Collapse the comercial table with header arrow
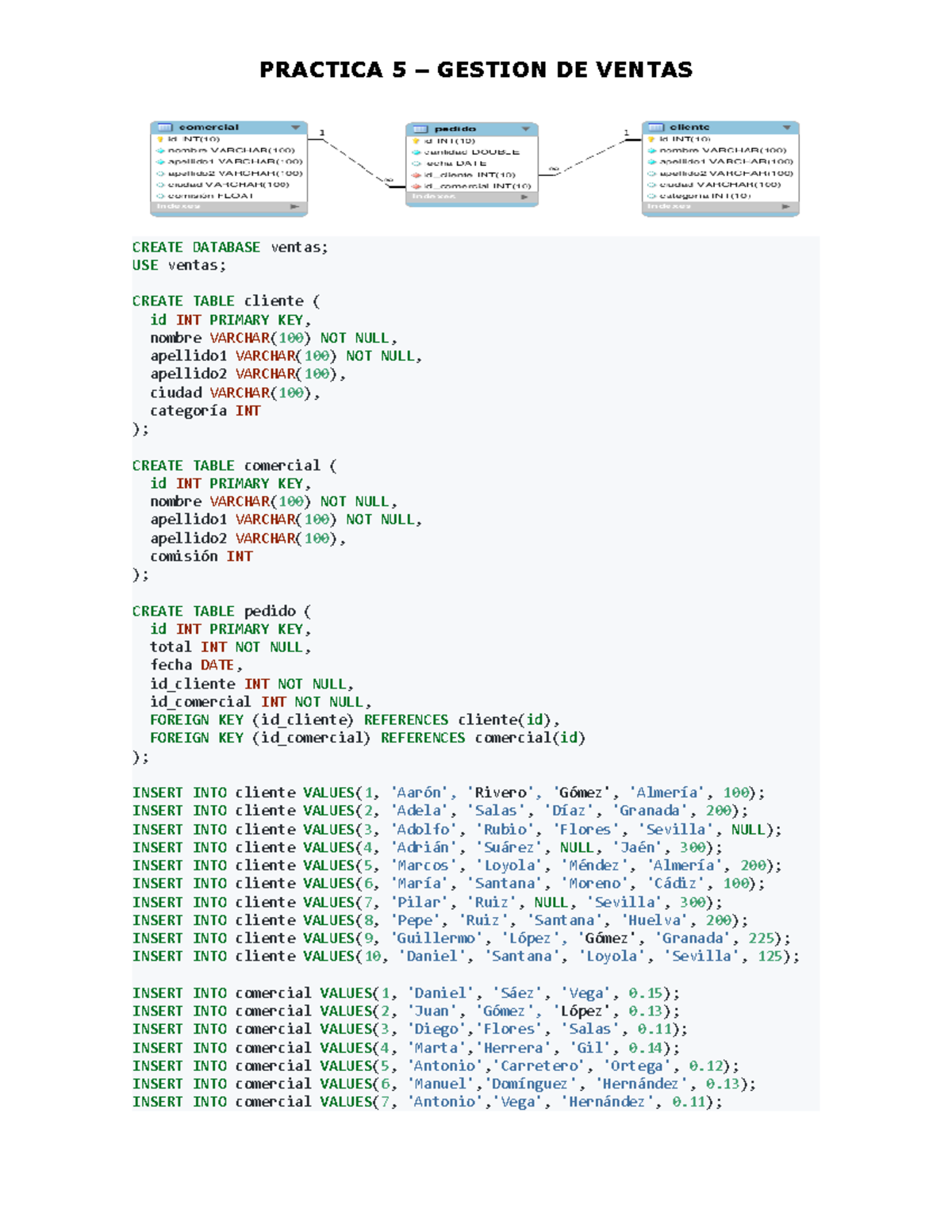The height and width of the screenshot is (1232, 952). pos(295,127)
